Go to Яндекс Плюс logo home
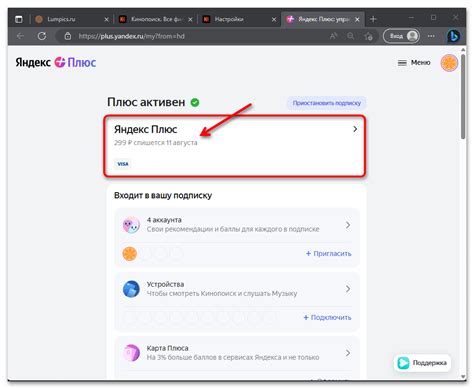The width and height of the screenshot is (474, 389). click(x=56, y=62)
